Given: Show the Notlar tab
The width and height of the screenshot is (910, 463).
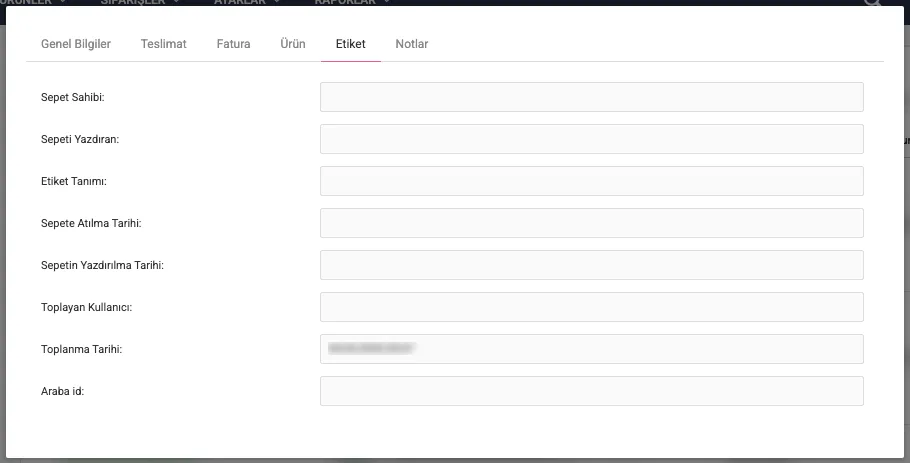Looking at the screenshot, I should 412,44.
